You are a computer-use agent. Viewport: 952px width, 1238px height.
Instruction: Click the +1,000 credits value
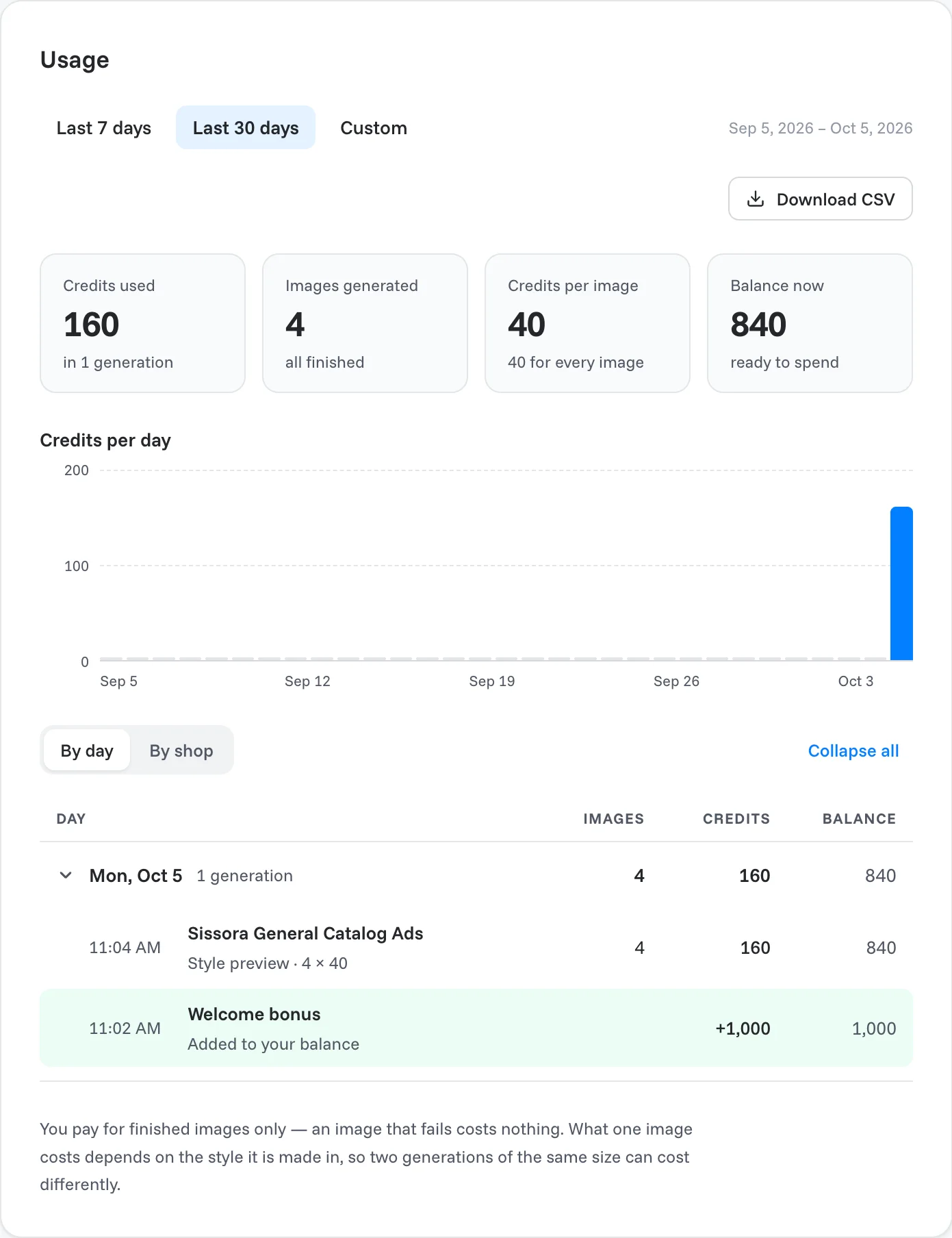coord(743,1028)
